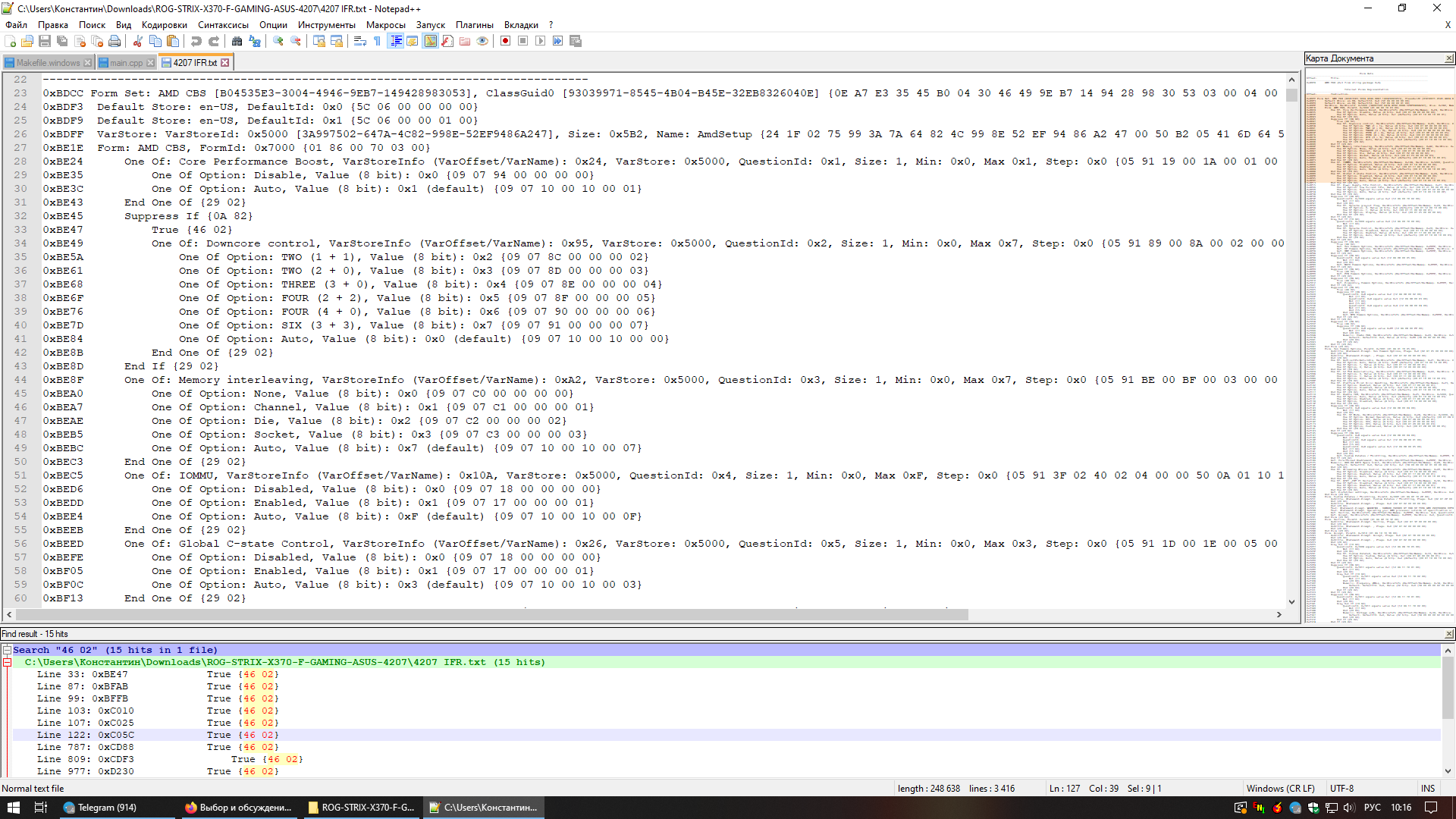1456x819 pixels.
Task: Click the New file toolbar icon
Action: click(x=11, y=41)
